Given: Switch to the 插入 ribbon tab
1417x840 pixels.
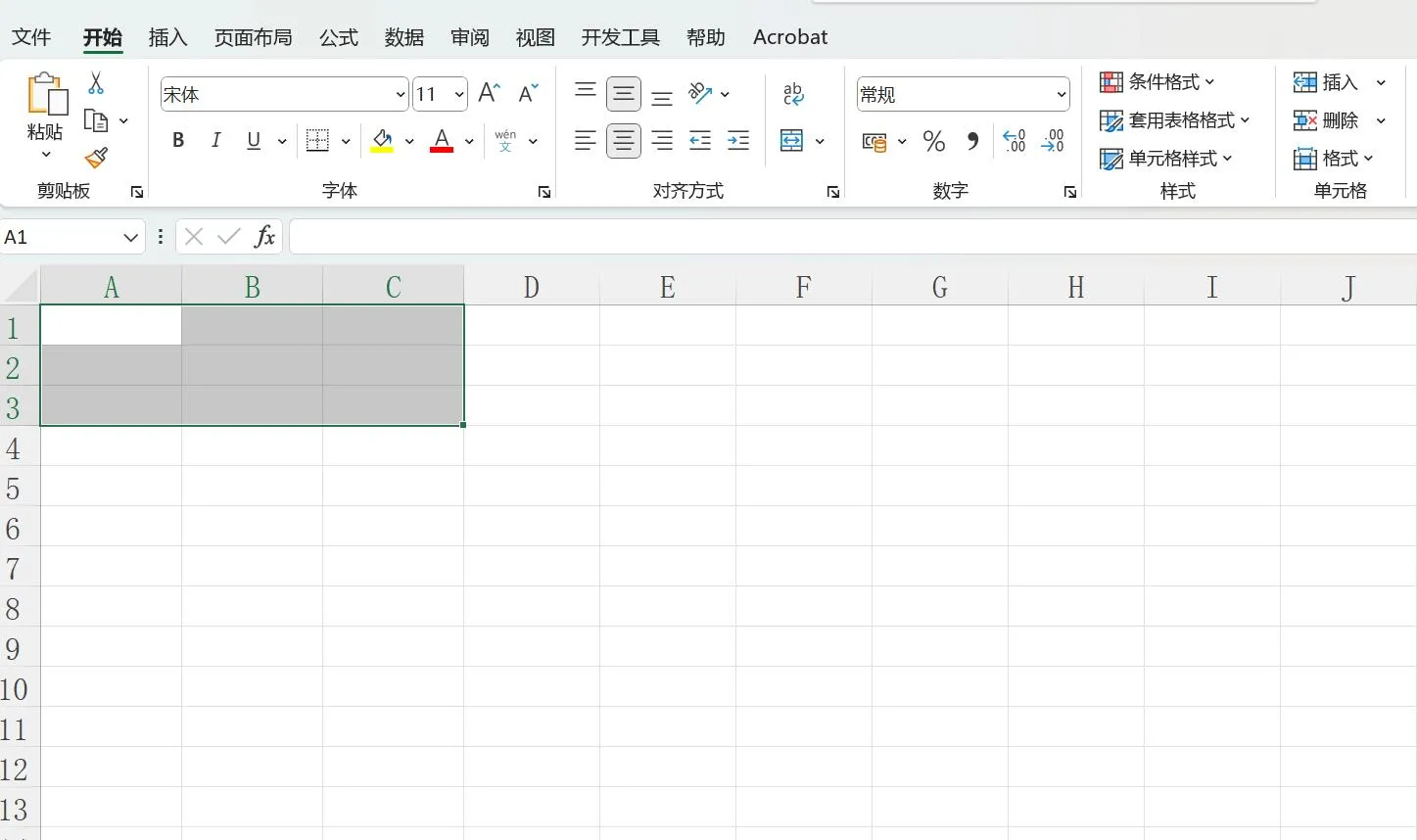Looking at the screenshot, I should [x=167, y=37].
